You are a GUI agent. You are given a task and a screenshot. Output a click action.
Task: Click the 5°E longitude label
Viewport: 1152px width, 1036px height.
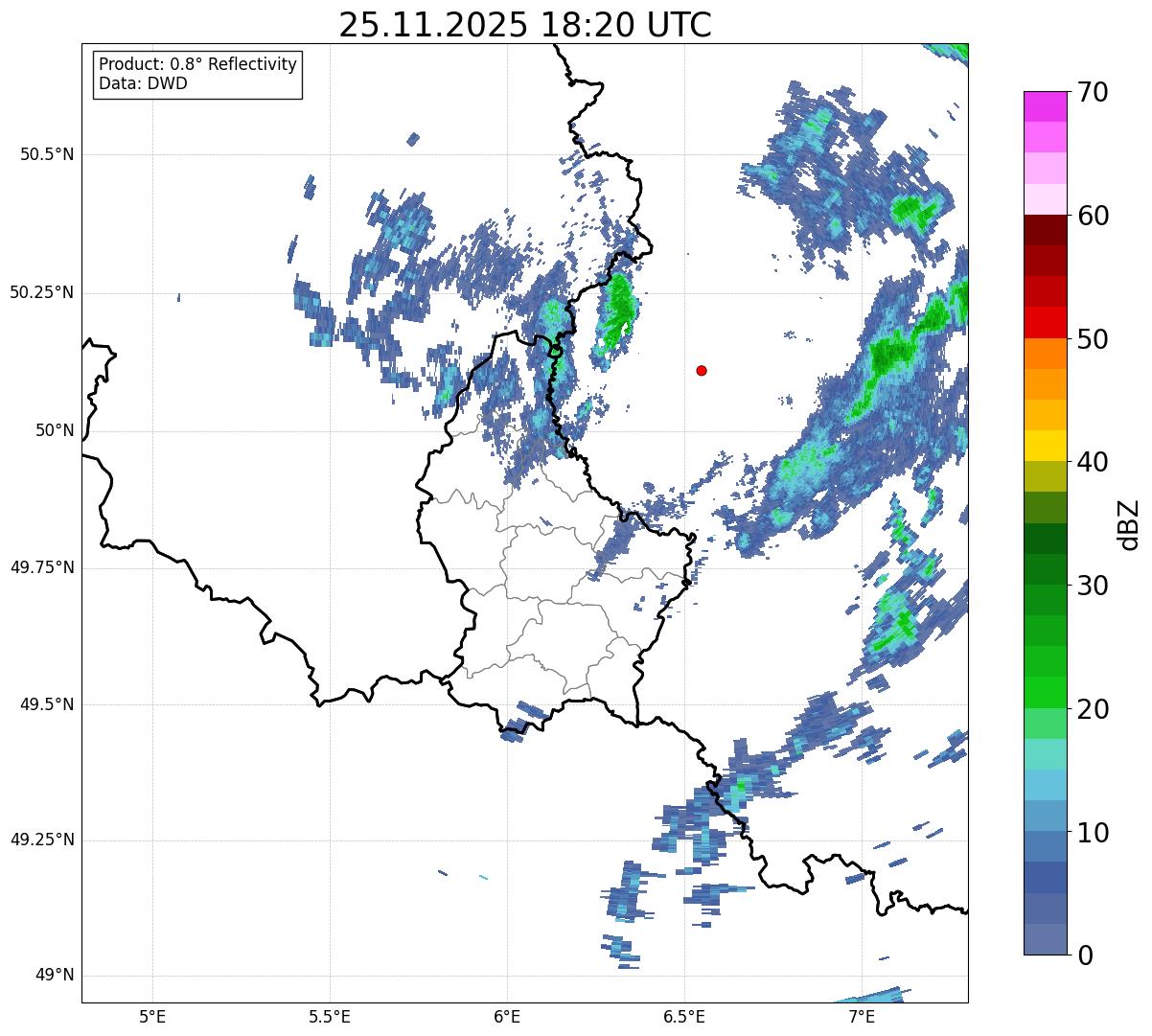click(x=152, y=1016)
